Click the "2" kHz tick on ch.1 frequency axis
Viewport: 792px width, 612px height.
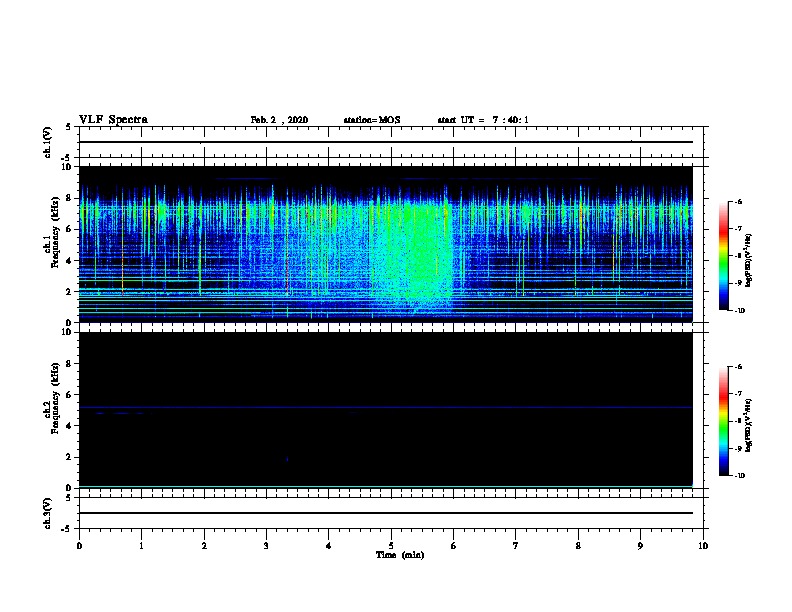(x=70, y=291)
